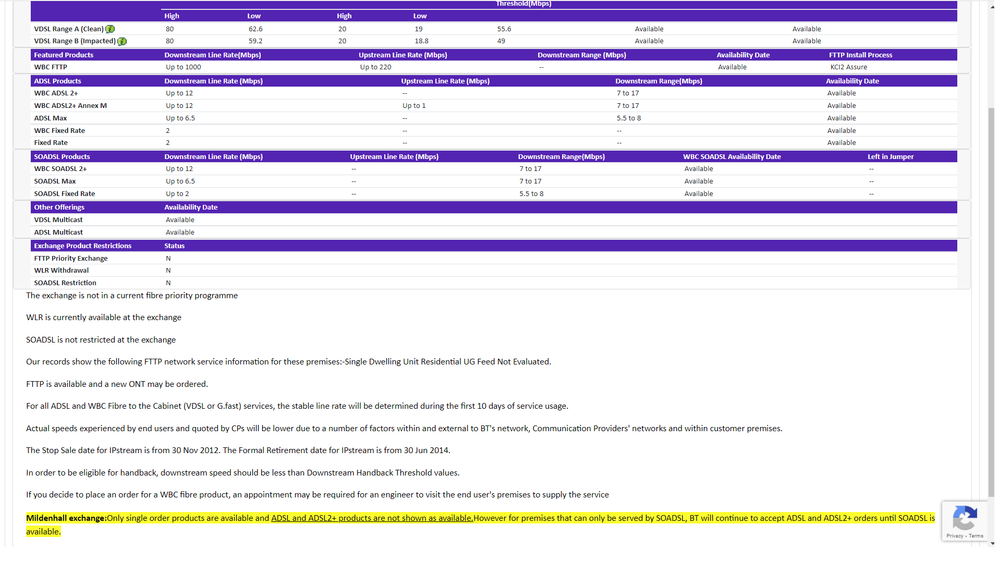Click the Other Offerings section header
The height and width of the screenshot is (561, 999).
(59, 207)
